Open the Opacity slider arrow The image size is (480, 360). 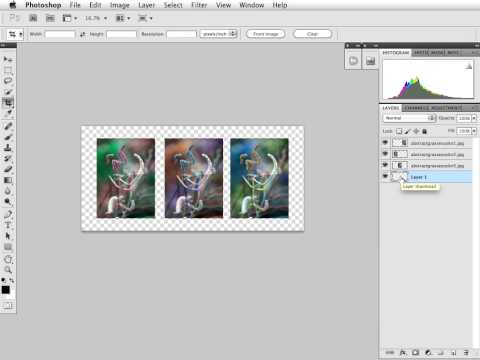[x=474, y=118]
